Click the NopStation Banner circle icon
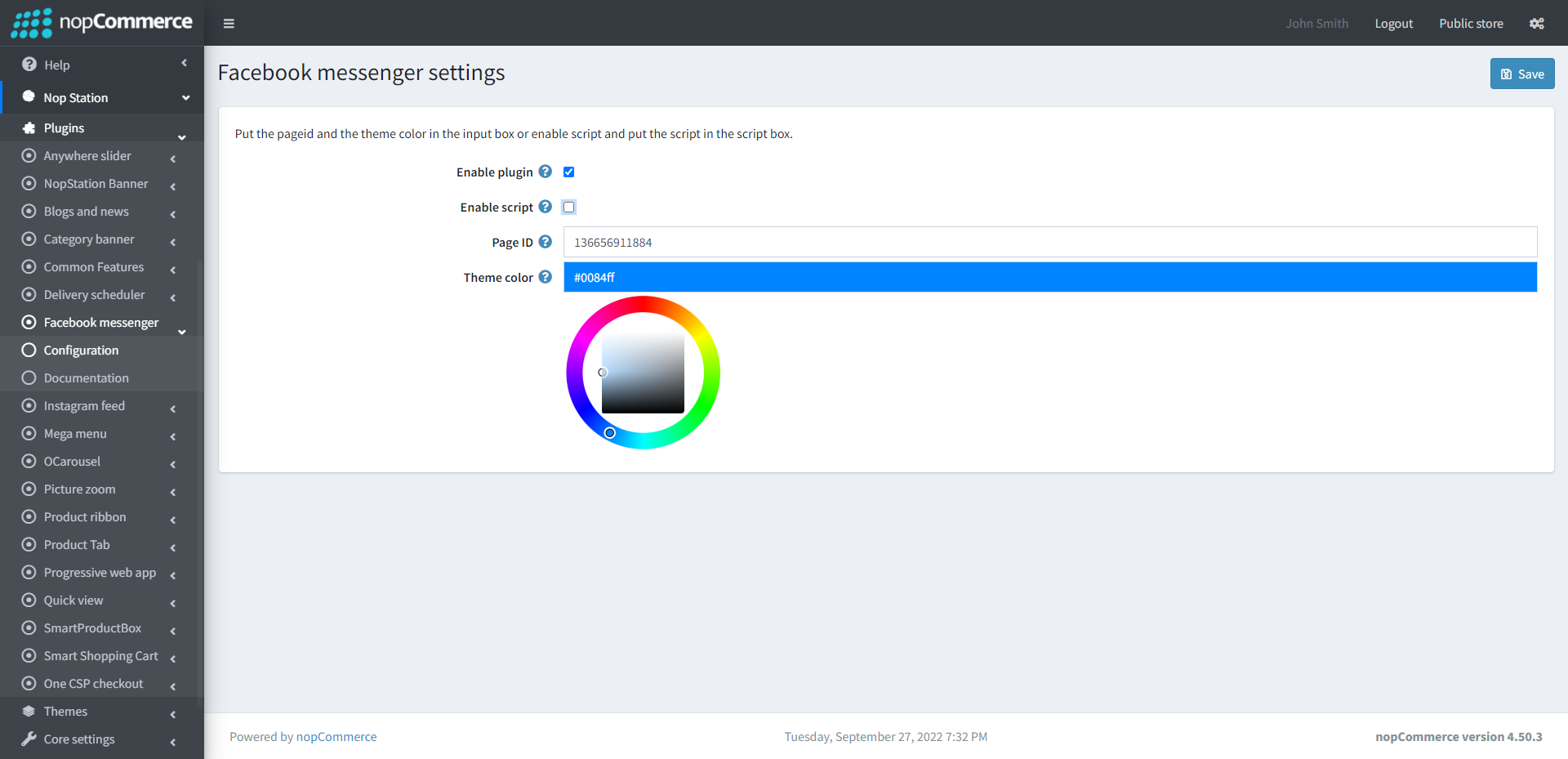Screen dimensions: 1568x759 click(x=29, y=184)
